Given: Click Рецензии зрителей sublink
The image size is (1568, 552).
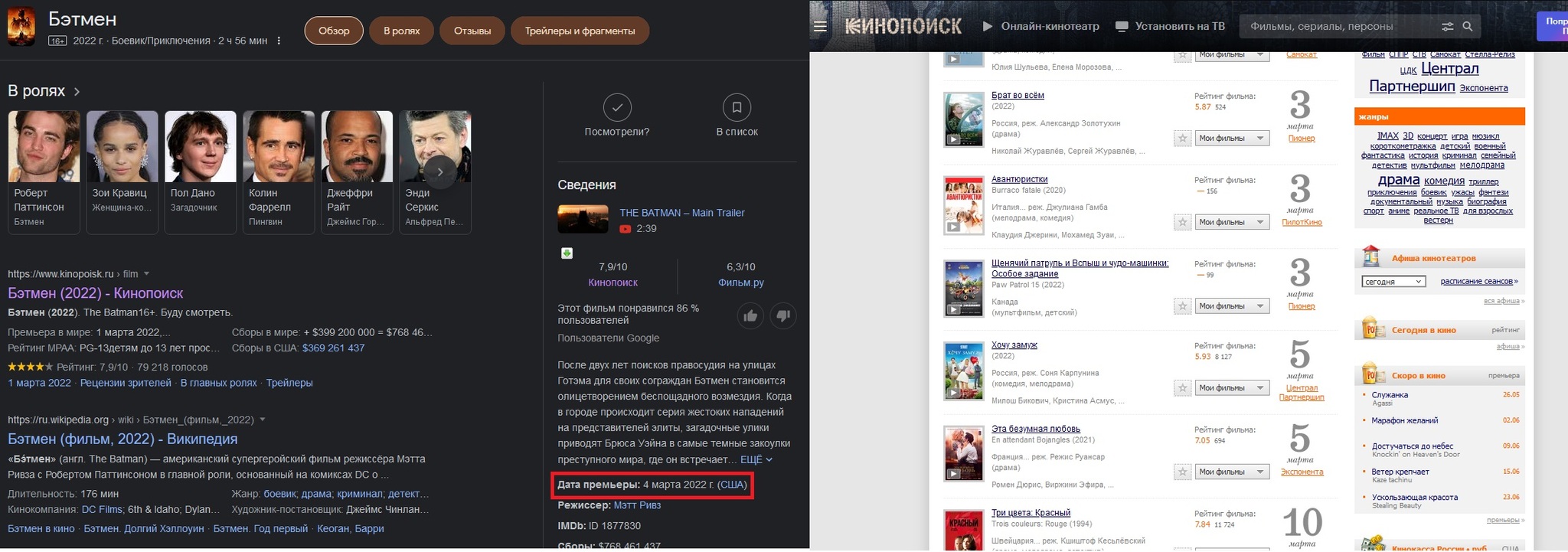Looking at the screenshot, I should [126, 383].
